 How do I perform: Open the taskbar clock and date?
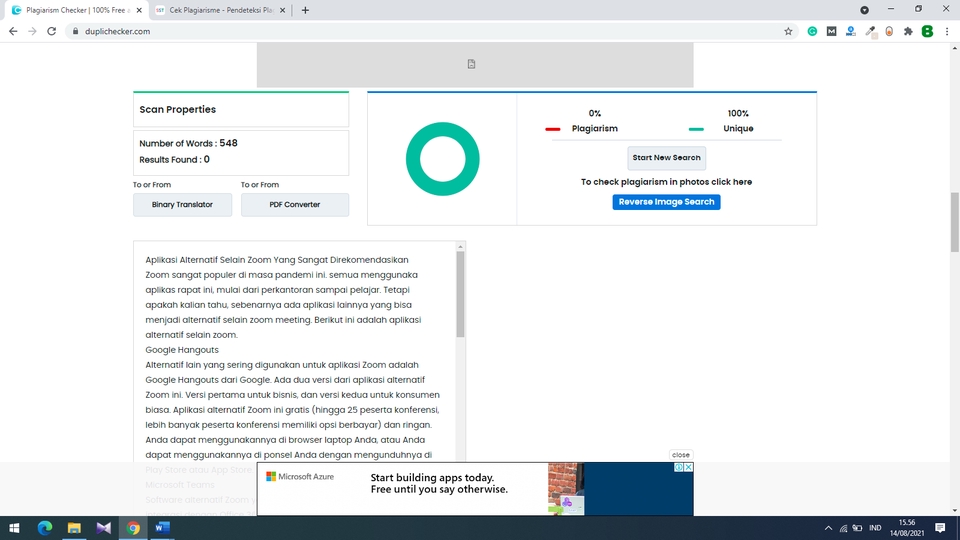[907, 528]
